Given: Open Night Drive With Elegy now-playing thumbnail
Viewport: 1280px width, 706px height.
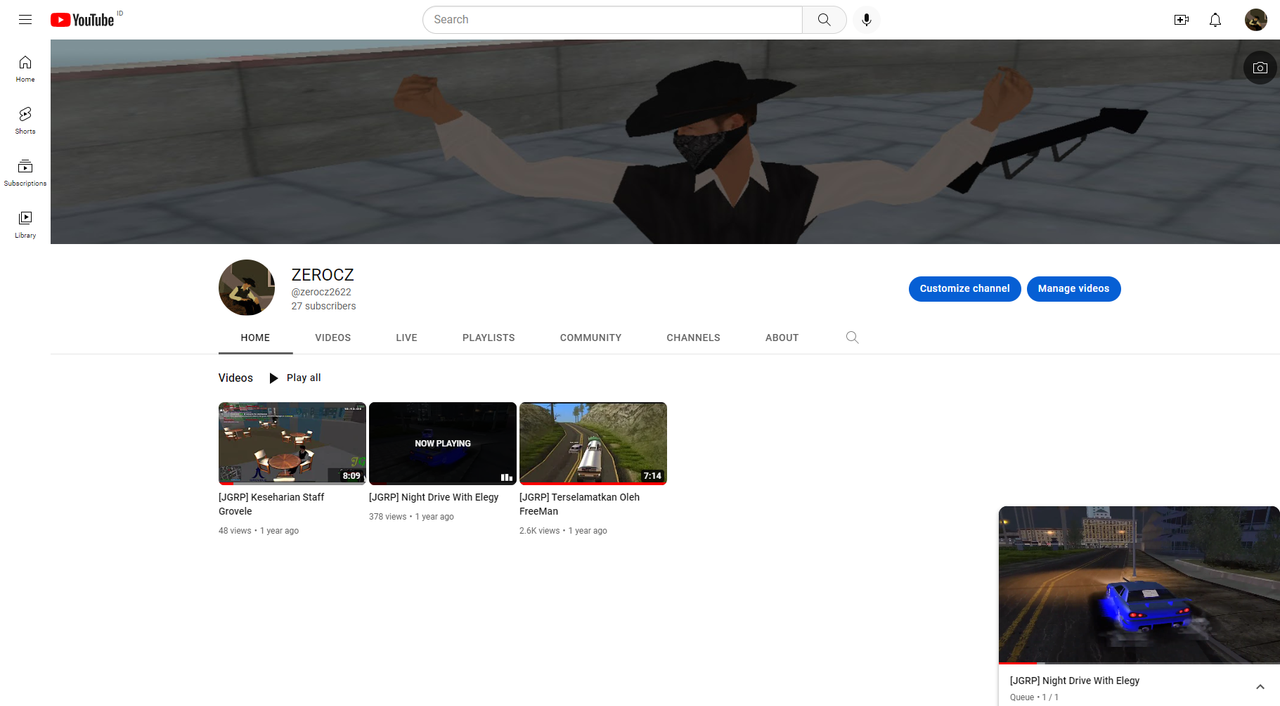Looking at the screenshot, I should 443,443.
